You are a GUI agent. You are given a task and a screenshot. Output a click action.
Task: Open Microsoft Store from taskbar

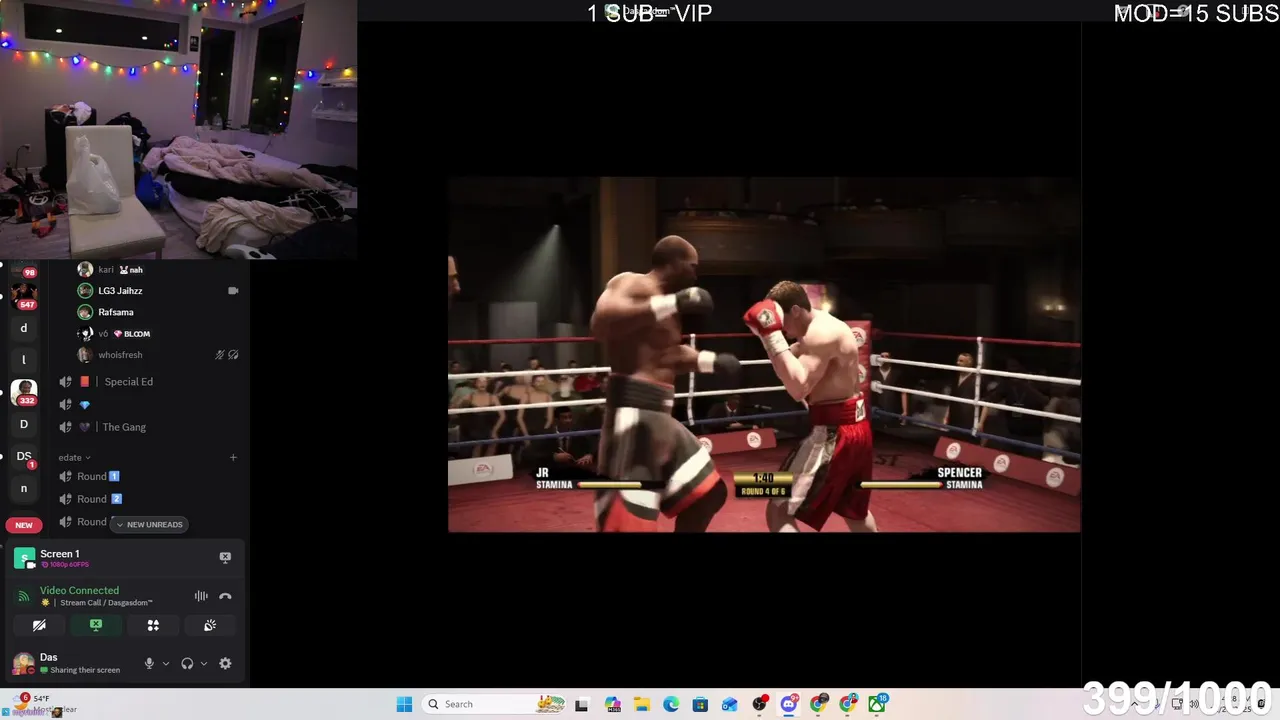coord(700,704)
